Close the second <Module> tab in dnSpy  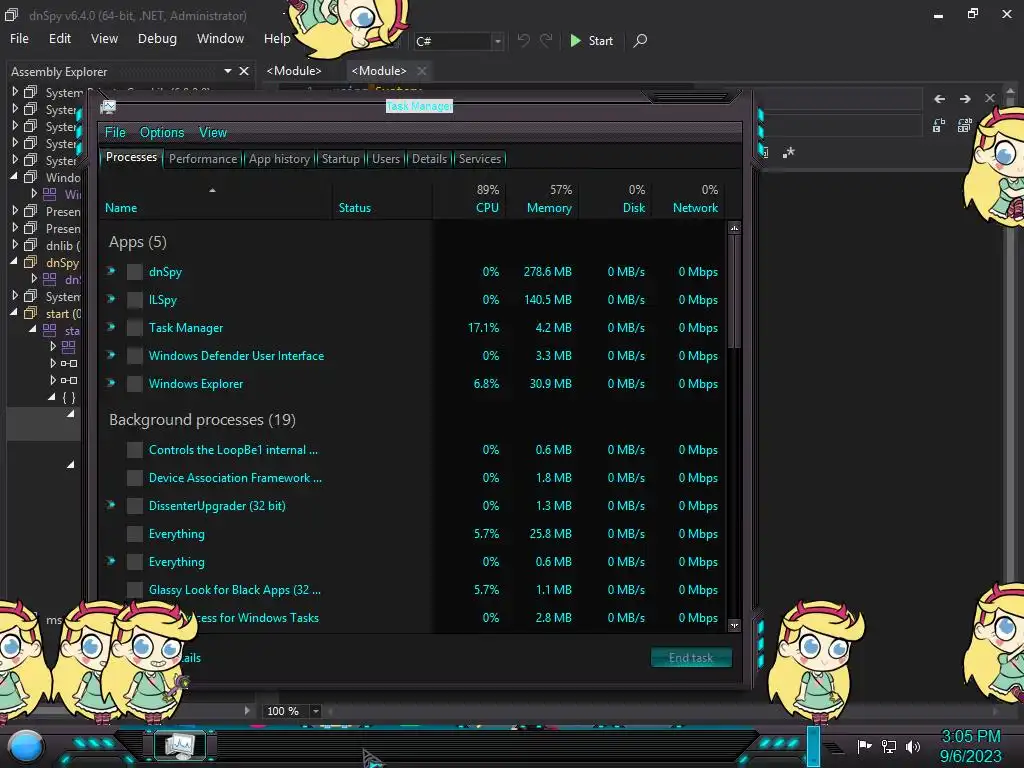tap(422, 71)
